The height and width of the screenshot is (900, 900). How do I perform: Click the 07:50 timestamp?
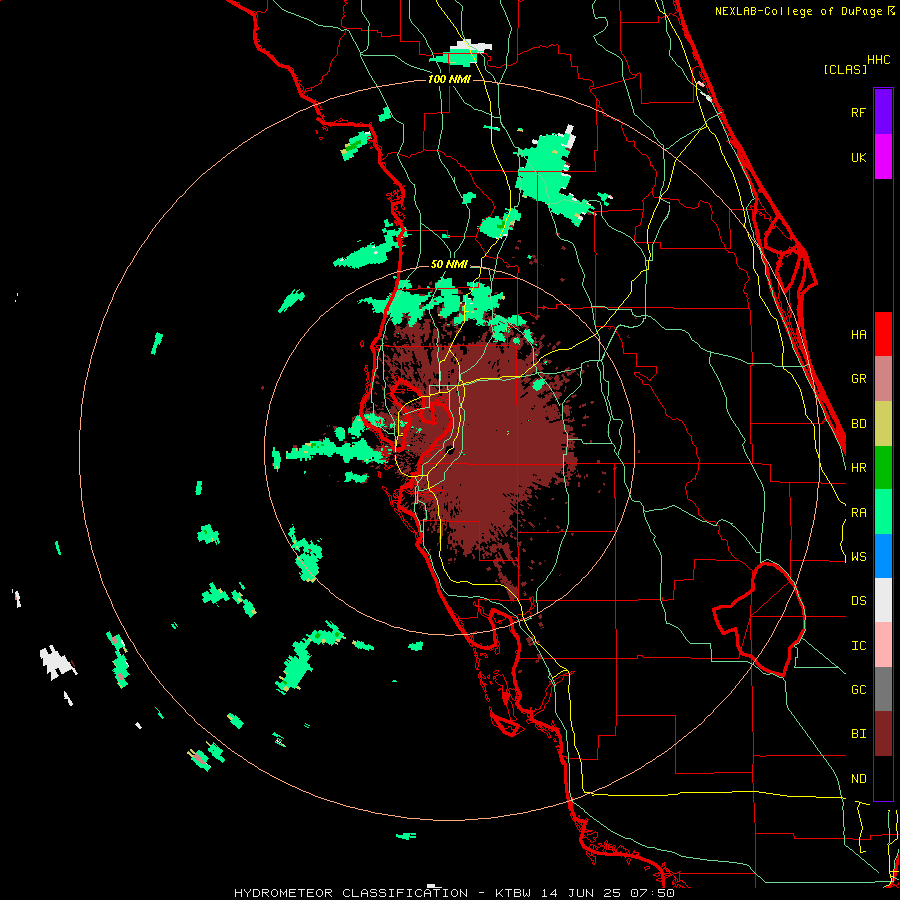(x=650, y=893)
